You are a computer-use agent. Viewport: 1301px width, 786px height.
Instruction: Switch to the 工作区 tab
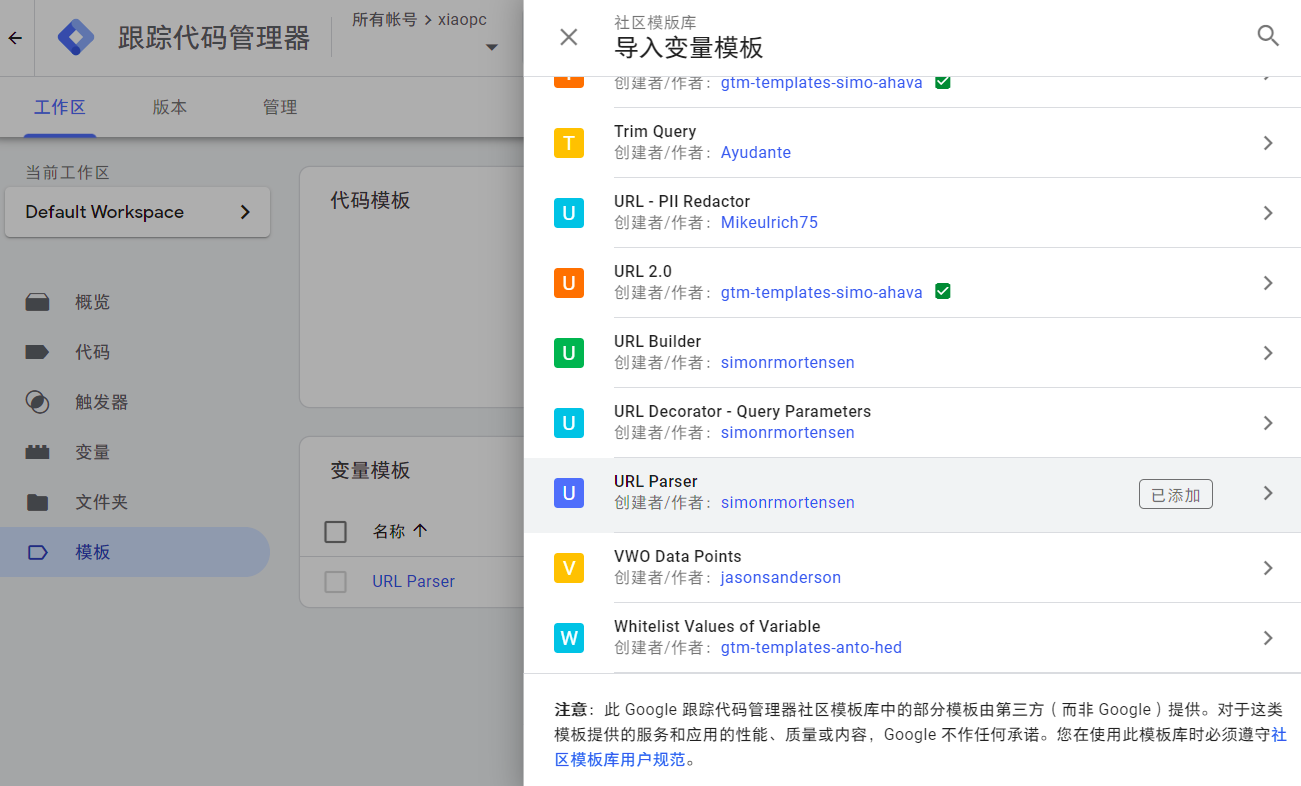(60, 107)
